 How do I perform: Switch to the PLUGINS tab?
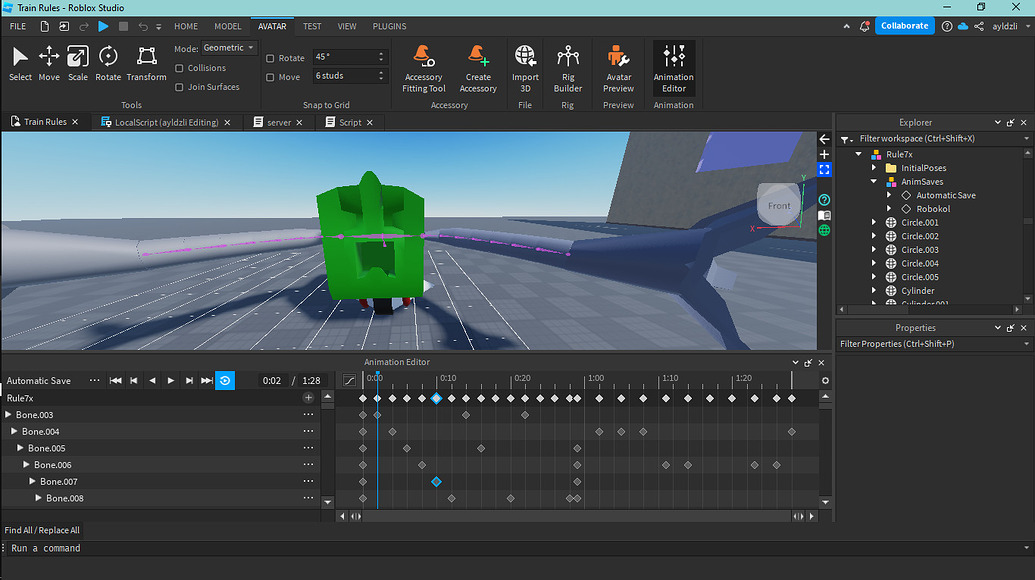point(389,26)
